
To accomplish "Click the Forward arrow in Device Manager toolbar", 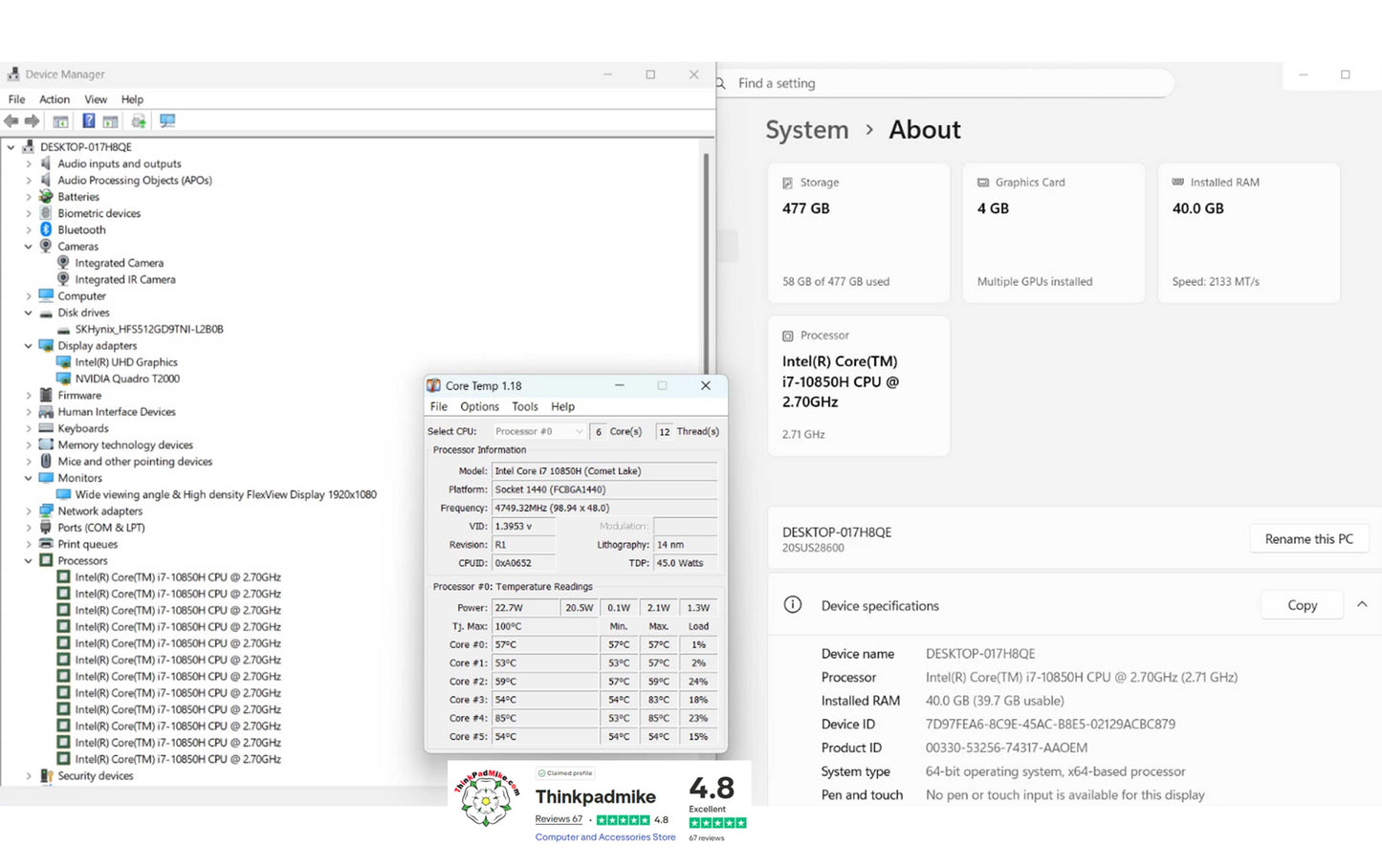I will click(33, 121).
